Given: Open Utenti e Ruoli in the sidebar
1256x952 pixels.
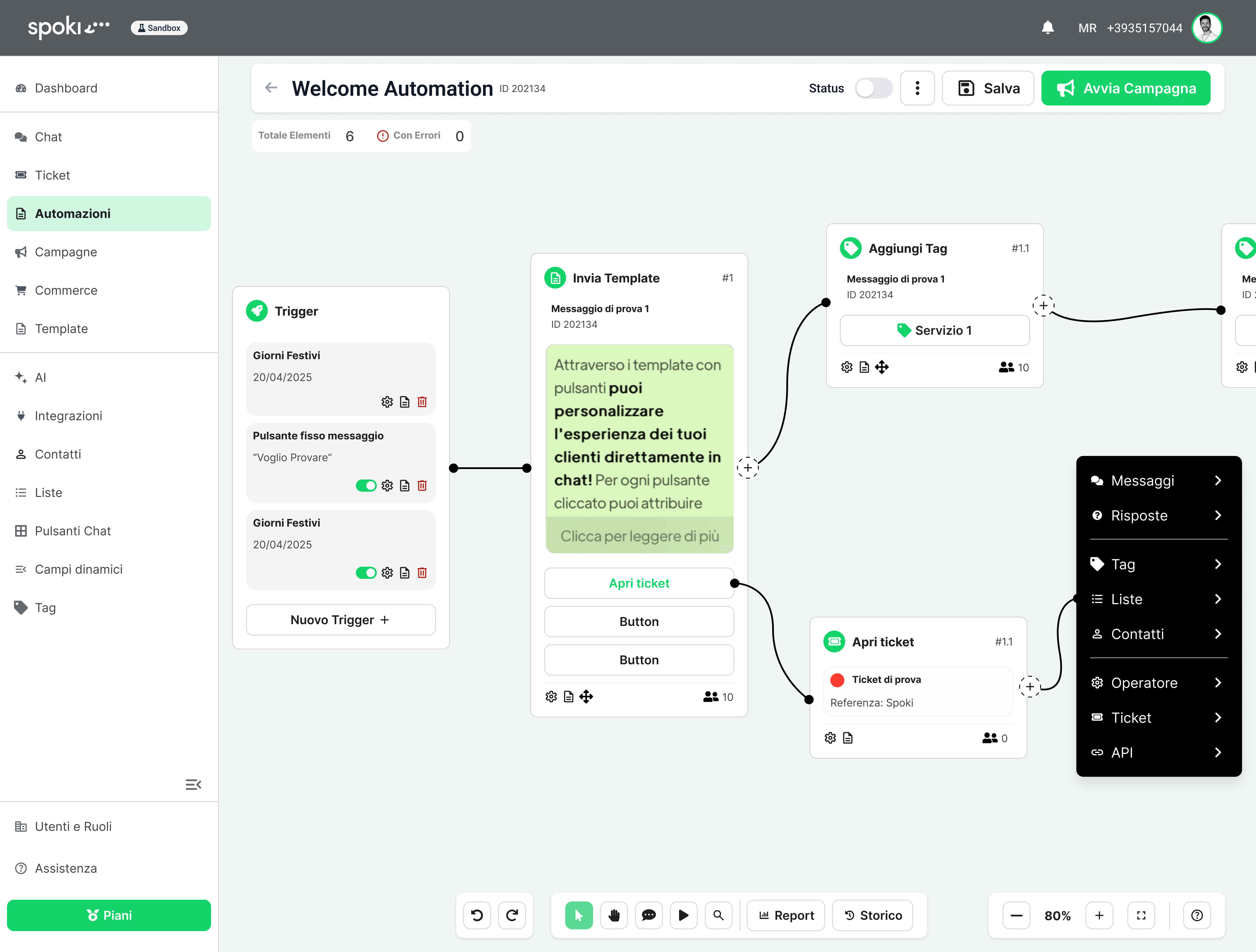Looking at the screenshot, I should coord(109,826).
